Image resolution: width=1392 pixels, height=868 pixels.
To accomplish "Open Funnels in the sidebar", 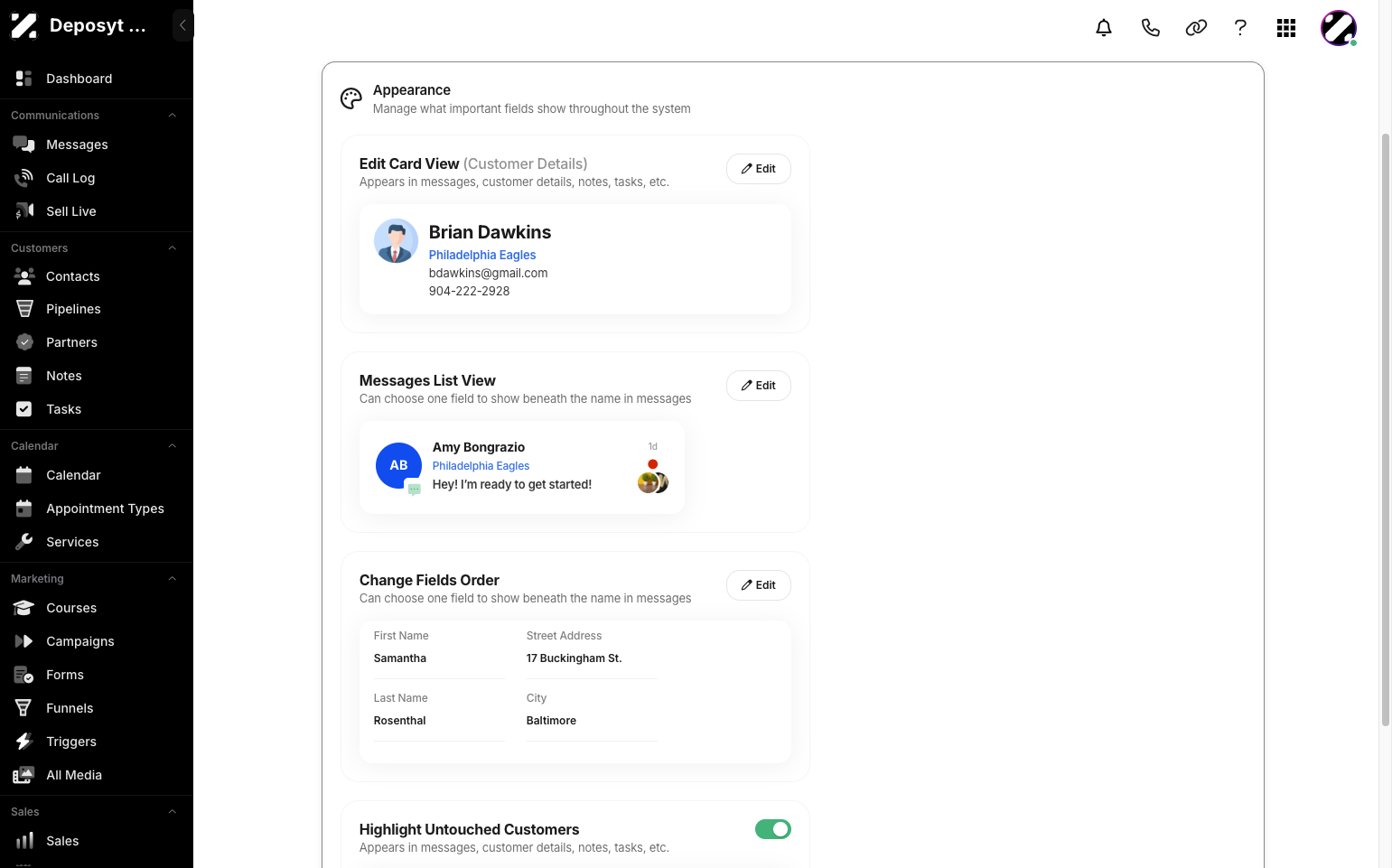I will point(97,708).
